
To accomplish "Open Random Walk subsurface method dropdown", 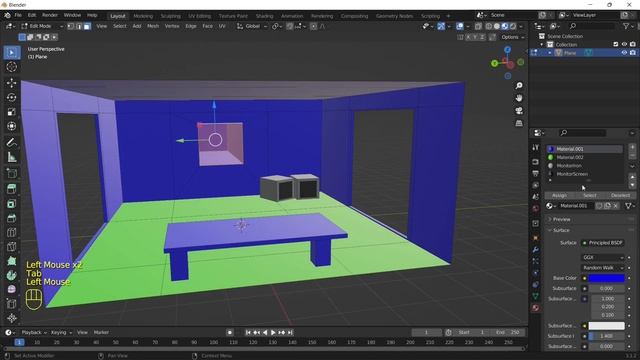I will (x=603, y=268).
